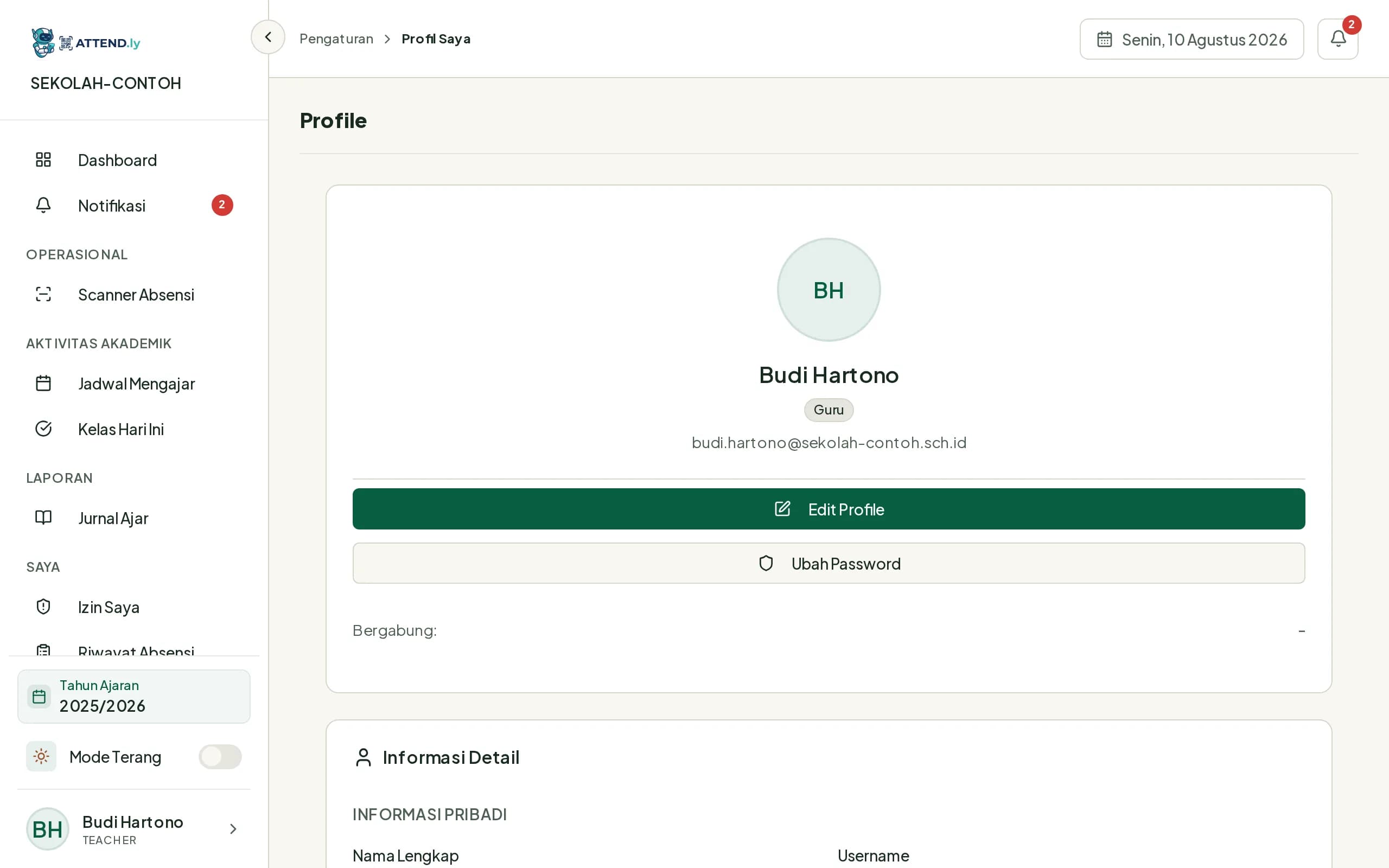
Task: Open Kelas Hari Ini page
Action: pyautogui.click(x=133, y=429)
